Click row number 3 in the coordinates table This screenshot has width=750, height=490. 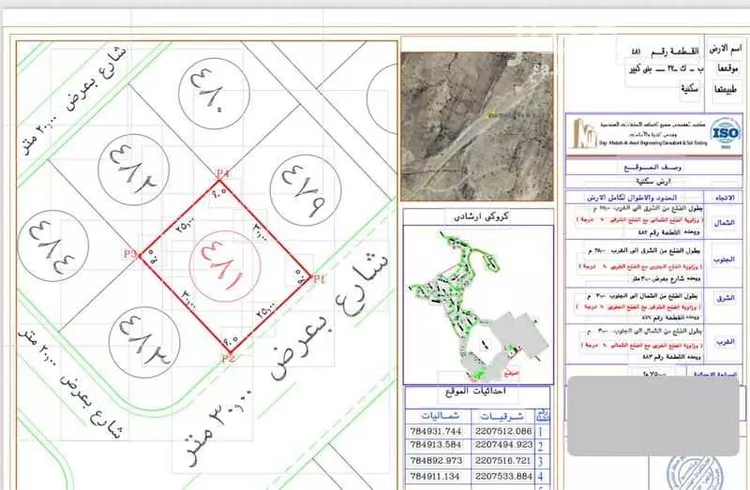click(x=540, y=462)
